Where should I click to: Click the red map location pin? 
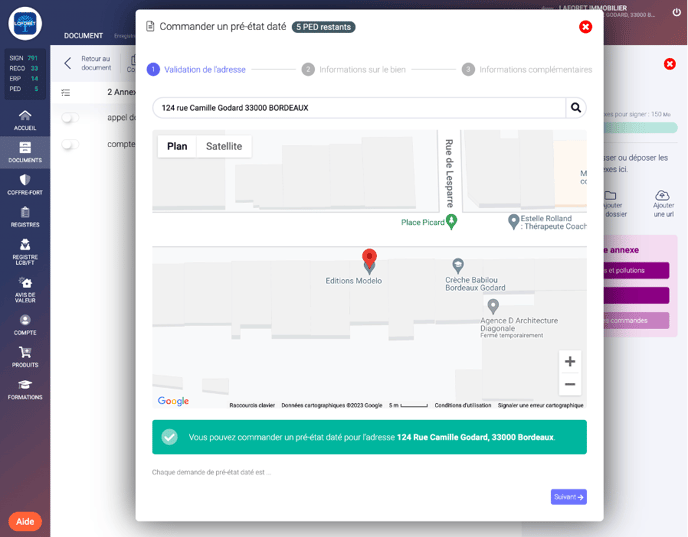369,260
